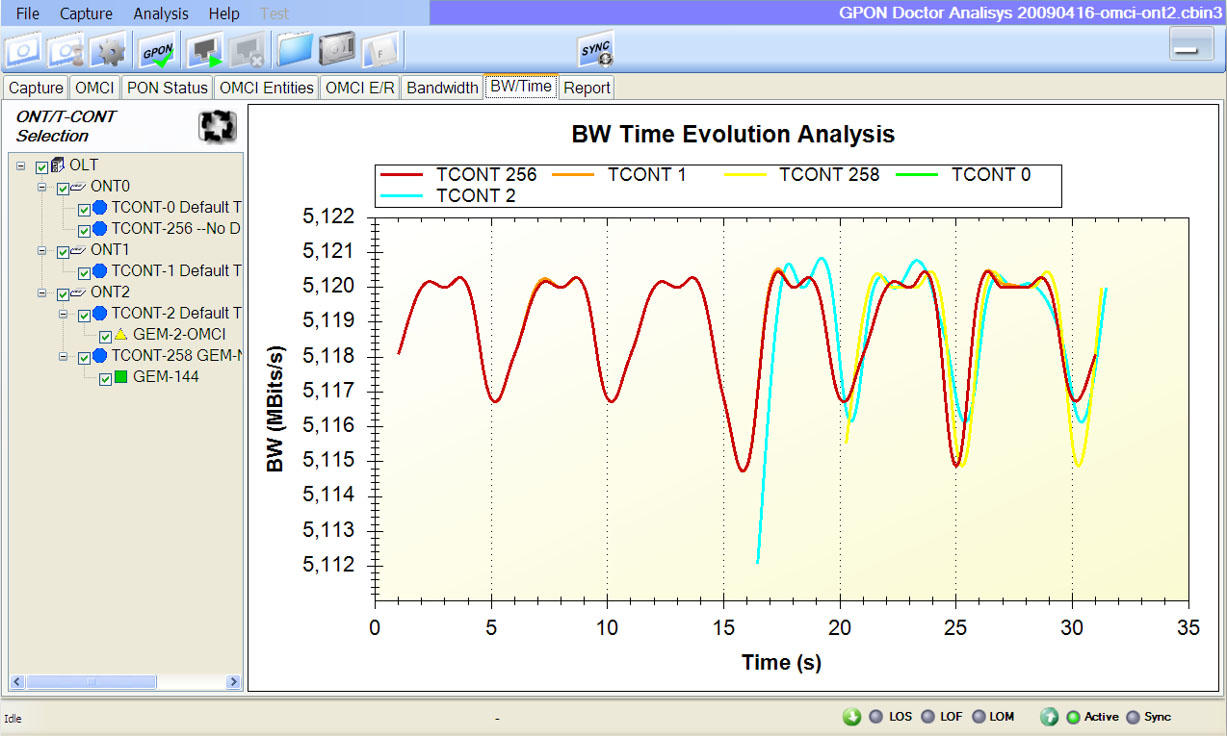The height and width of the screenshot is (736, 1227).
Task: Click the timed capture hourglass icon
Action: (66, 49)
